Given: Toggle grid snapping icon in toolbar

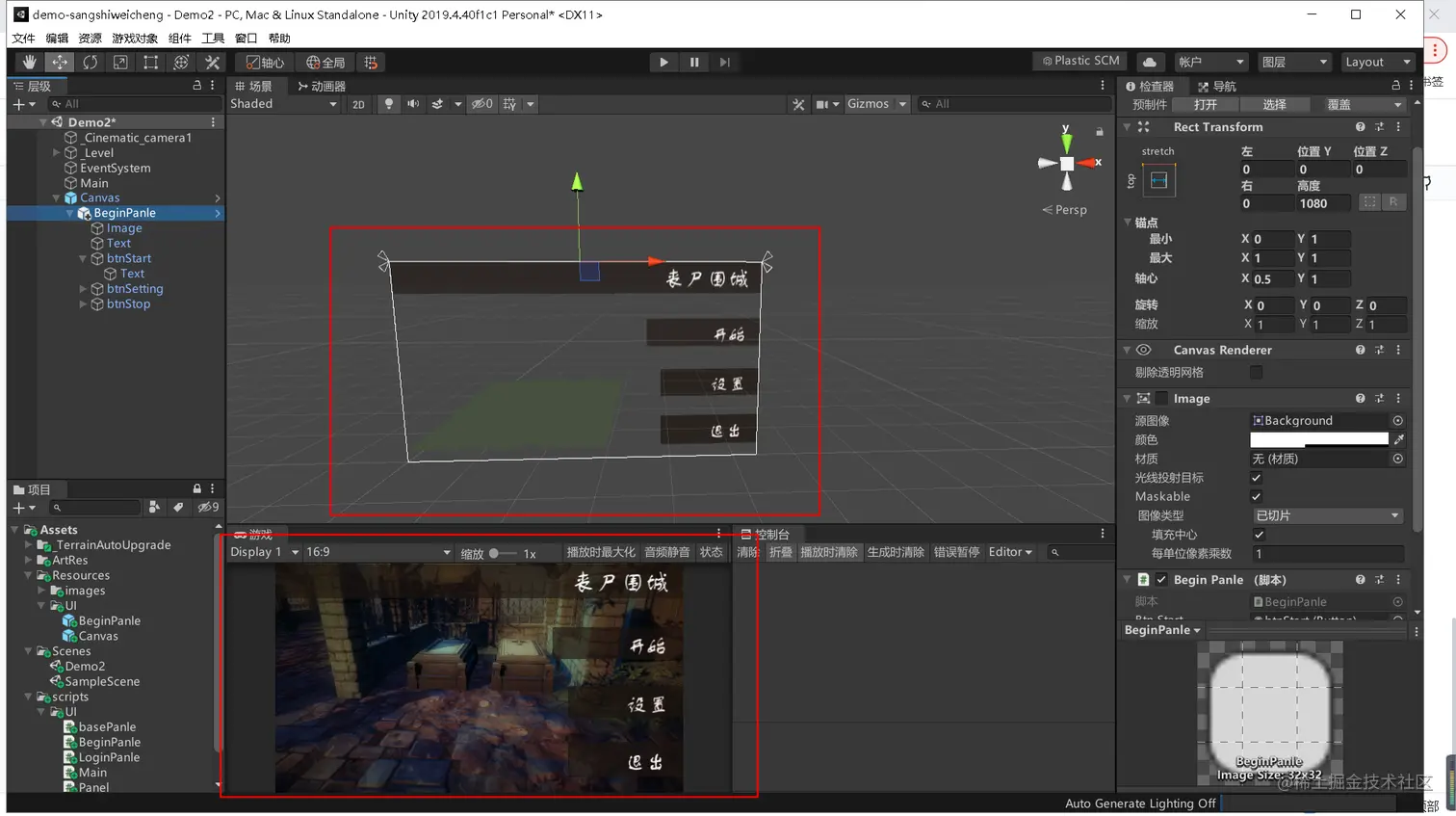Looking at the screenshot, I should tap(371, 63).
